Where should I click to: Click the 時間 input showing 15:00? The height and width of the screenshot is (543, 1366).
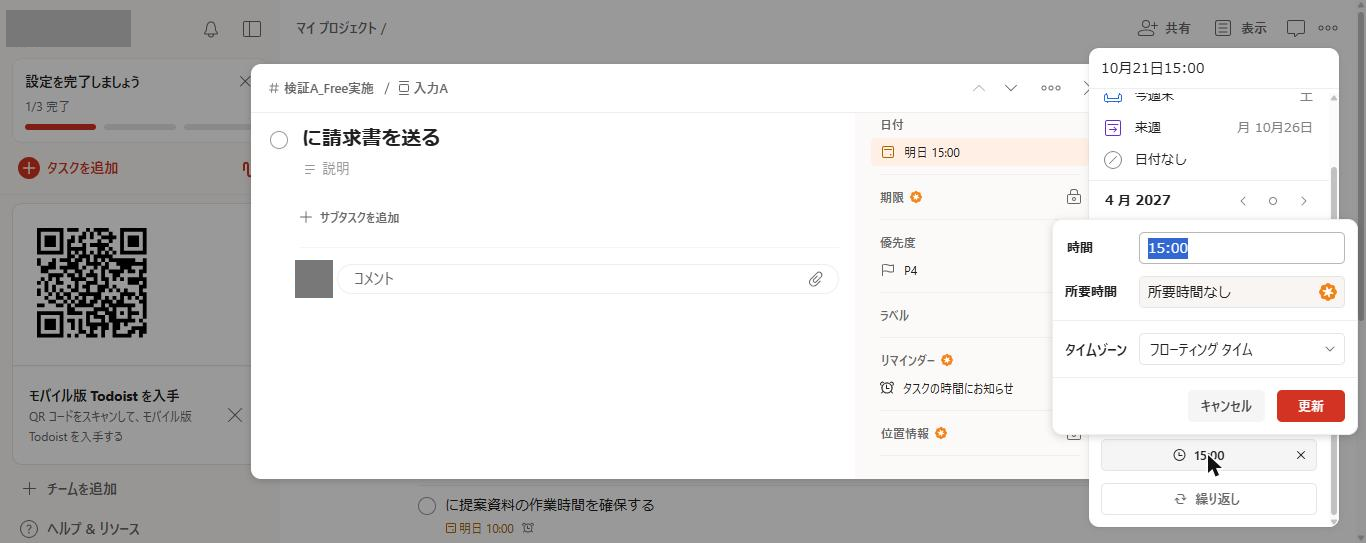1242,248
